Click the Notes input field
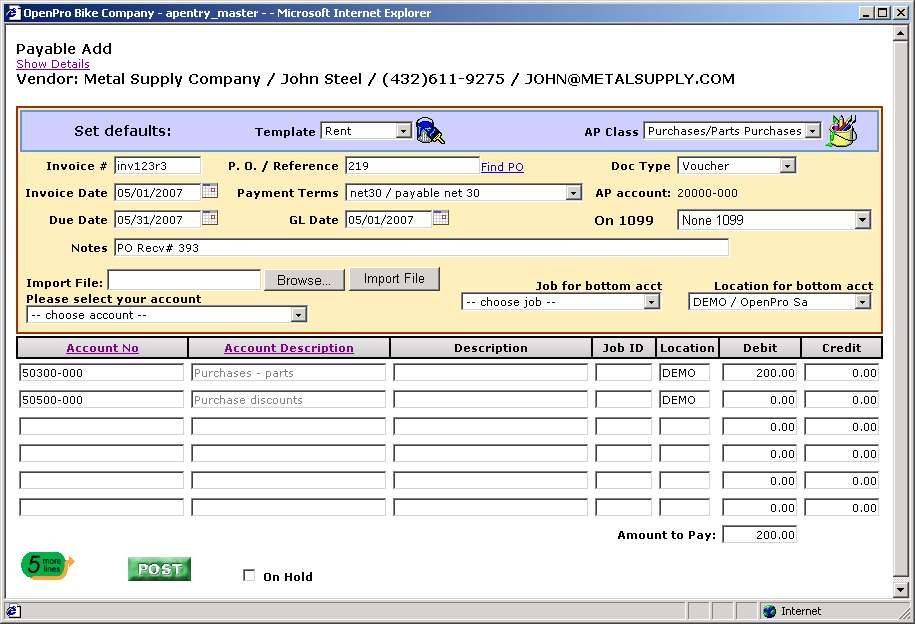This screenshot has height=624, width=915. 421,248
